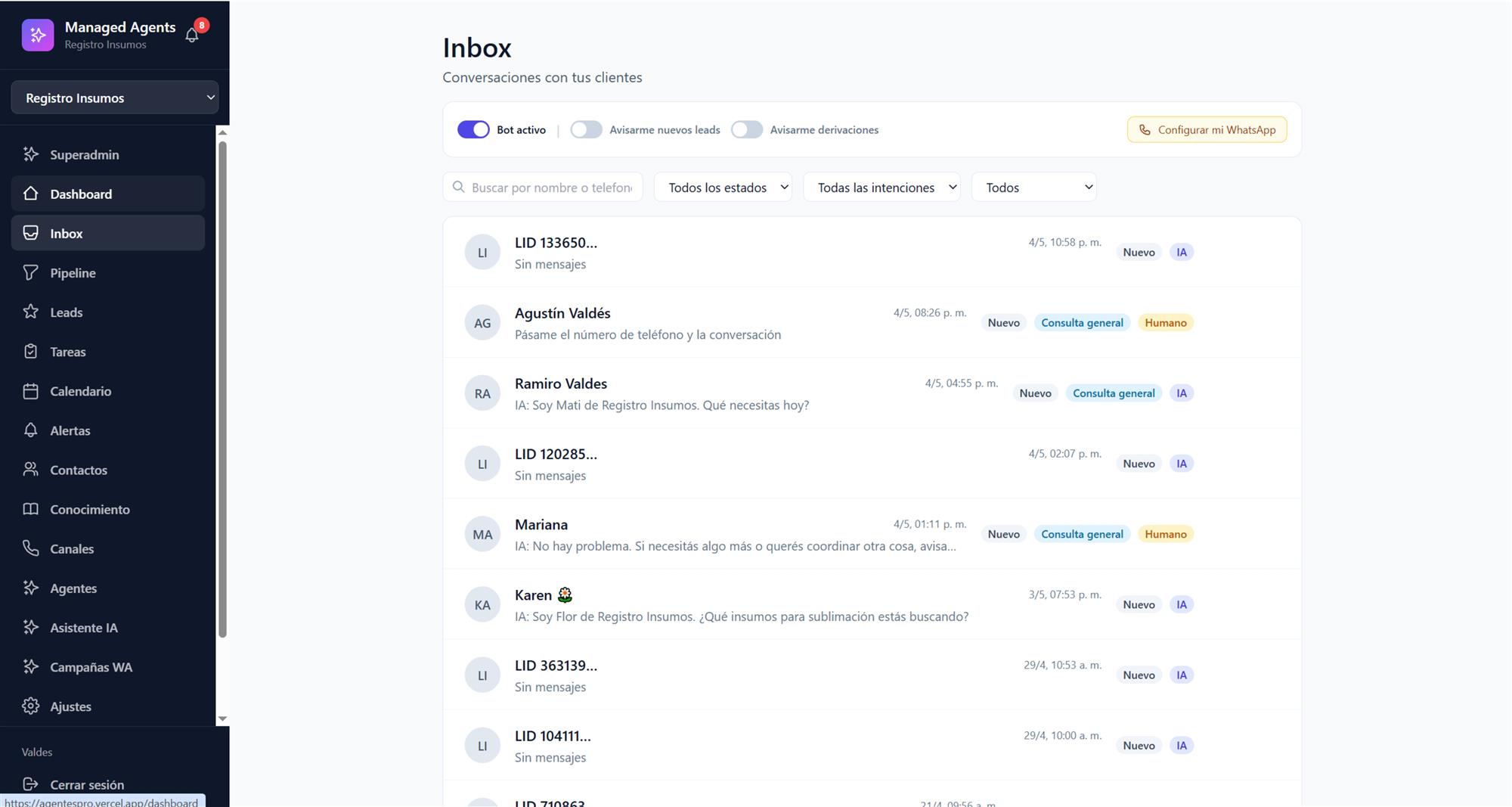Click the Agentes sparkle icon
1512x807 pixels.
(x=31, y=588)
